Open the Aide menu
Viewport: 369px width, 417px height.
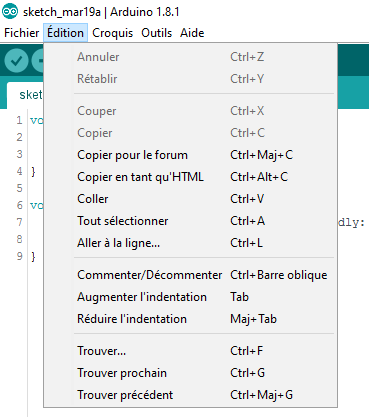192,33
